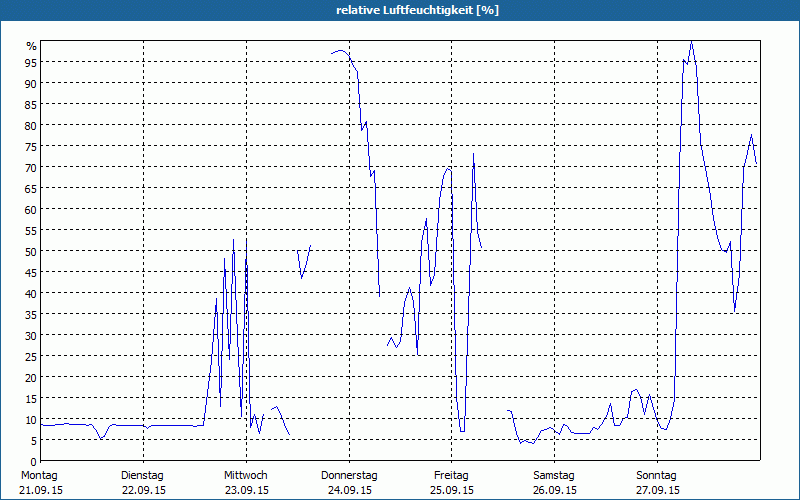Screen dimensions: 800x500
Task: Click the "0" value on the y-axis
Action: (x=33, y=462)
